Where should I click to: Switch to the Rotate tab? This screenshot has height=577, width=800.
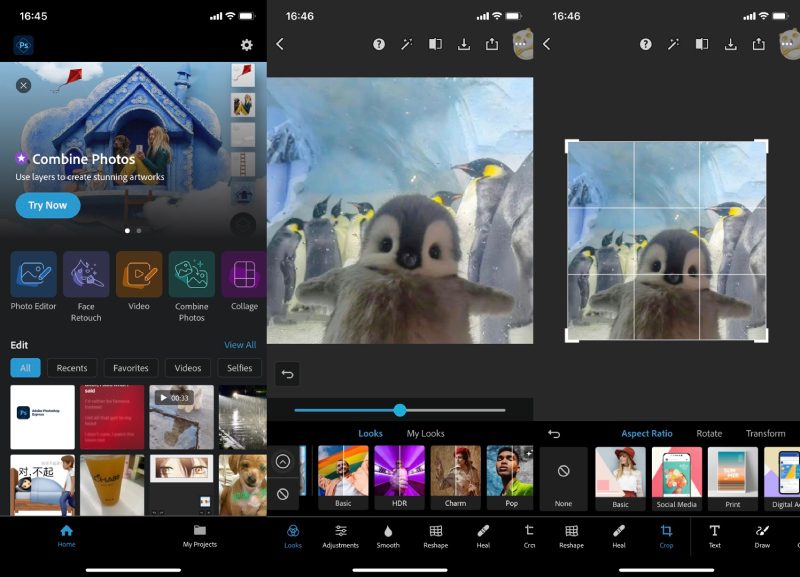pos(709,433)
